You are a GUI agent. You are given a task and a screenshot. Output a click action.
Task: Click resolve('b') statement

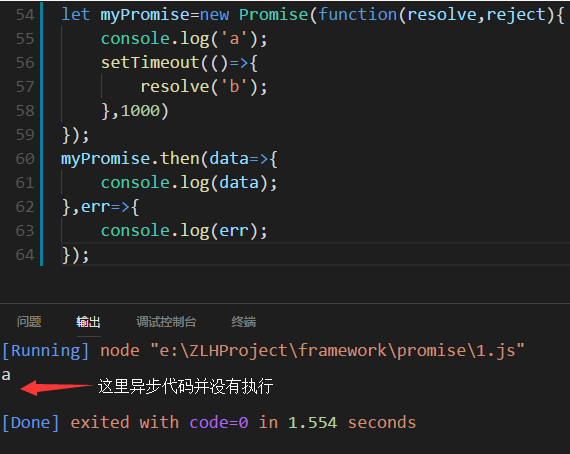pyautogui.click(x=204, y=87)
